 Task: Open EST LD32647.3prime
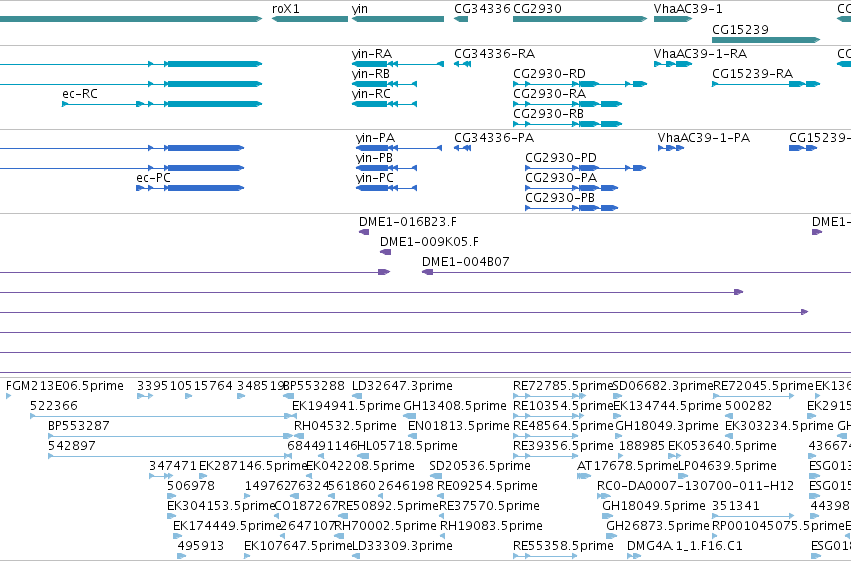click(357, 396)
